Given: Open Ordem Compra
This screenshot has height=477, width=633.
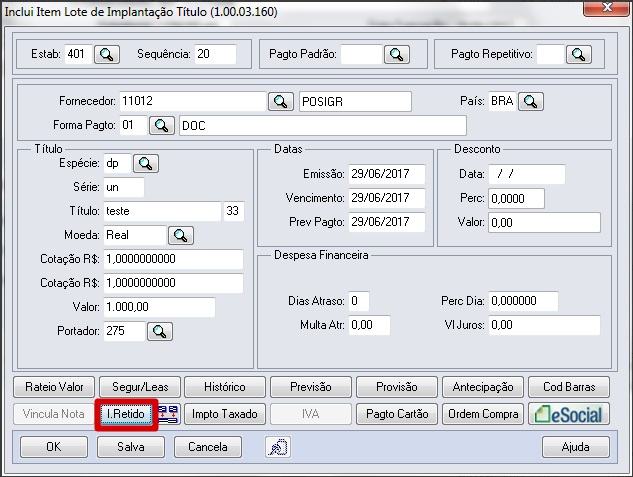Looking at the screenshot, I should click(x=483, y=414).
